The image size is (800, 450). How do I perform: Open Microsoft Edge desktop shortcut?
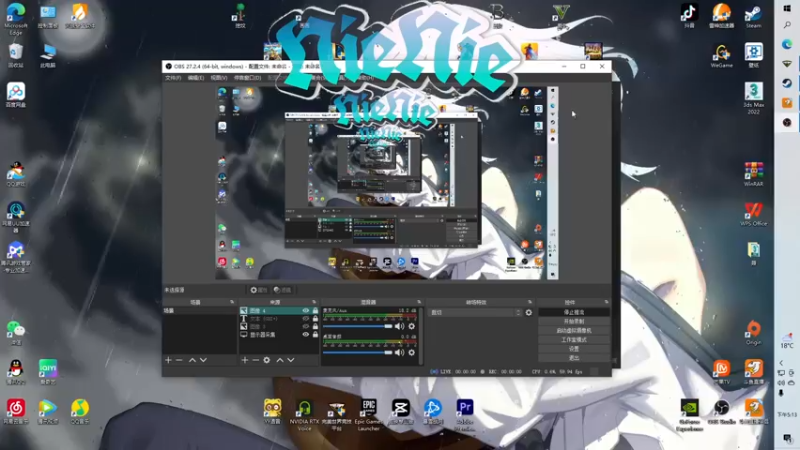coord(16,19)
